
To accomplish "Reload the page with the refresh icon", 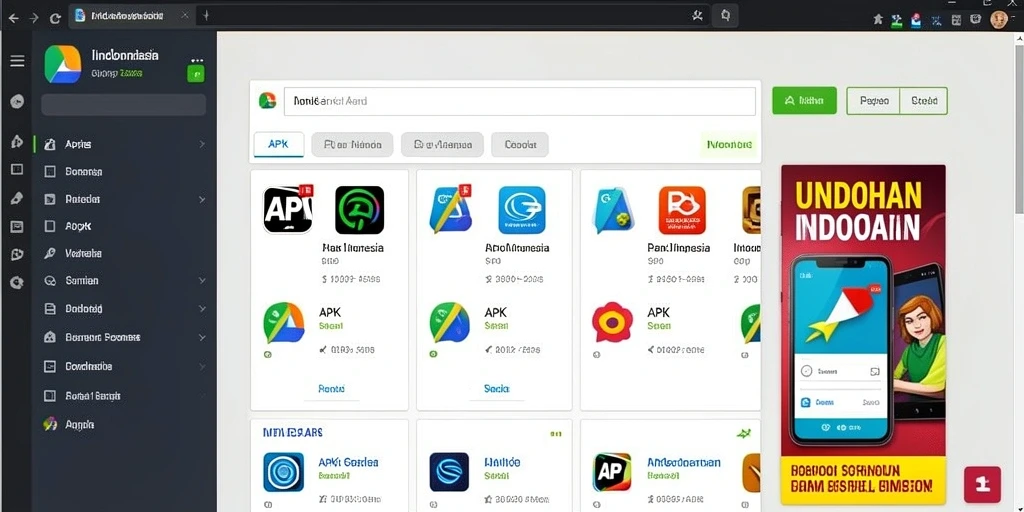I will point(55,18).
